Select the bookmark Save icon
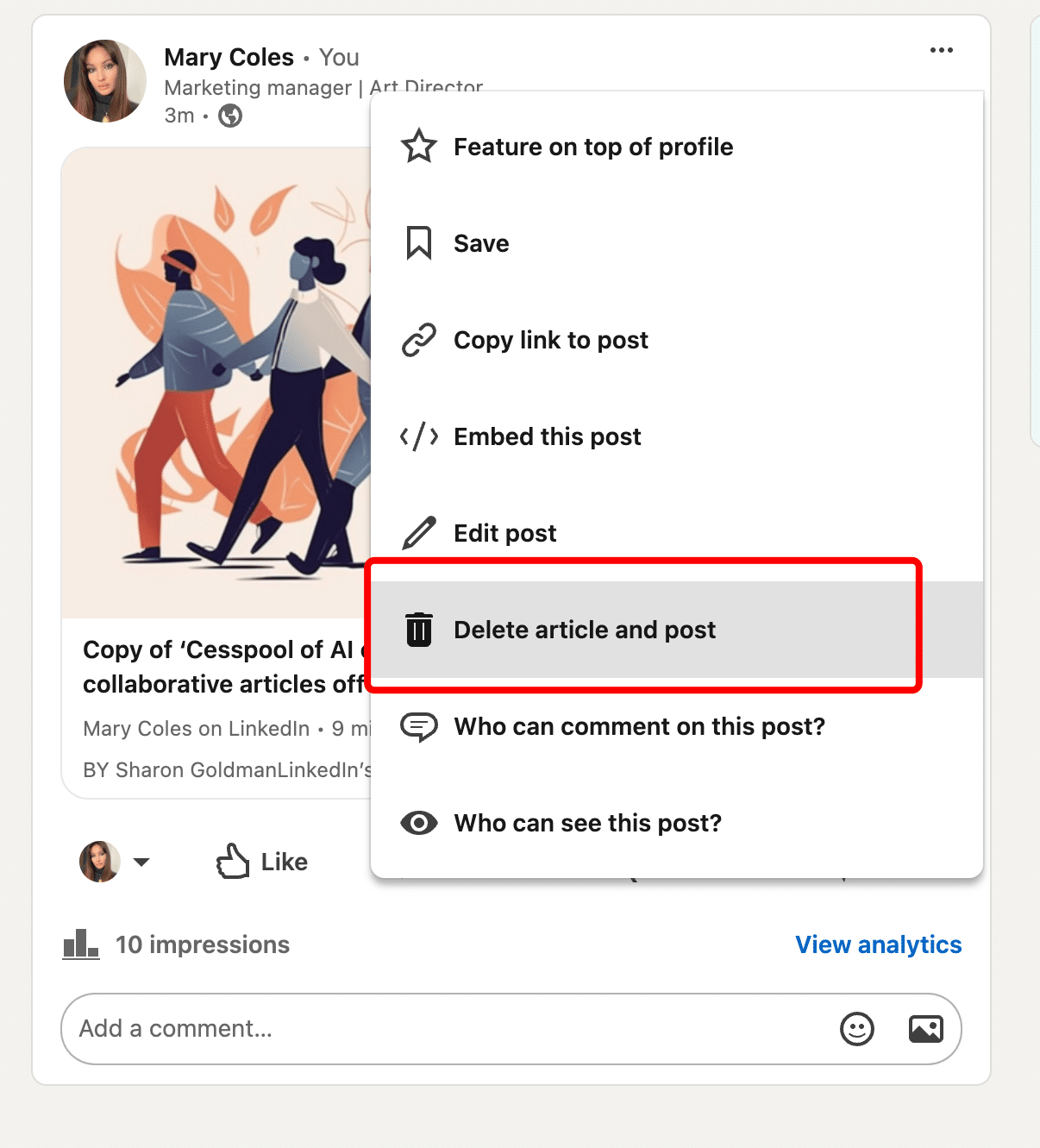This screenshot has width=1040, height=1148. [x=418, y=243]
